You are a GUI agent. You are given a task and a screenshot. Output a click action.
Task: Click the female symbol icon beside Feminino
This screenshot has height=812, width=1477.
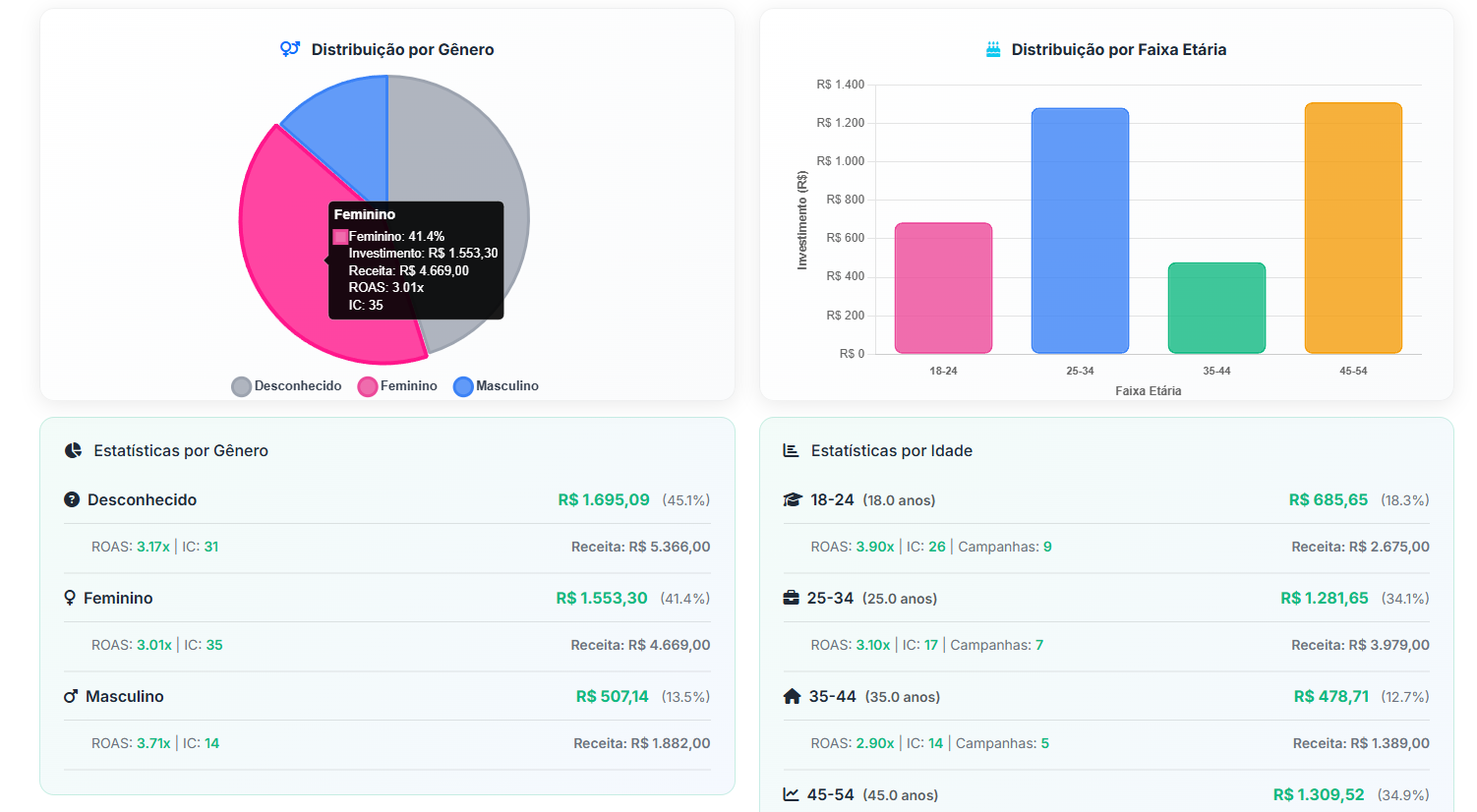click(x=70, y=598)
